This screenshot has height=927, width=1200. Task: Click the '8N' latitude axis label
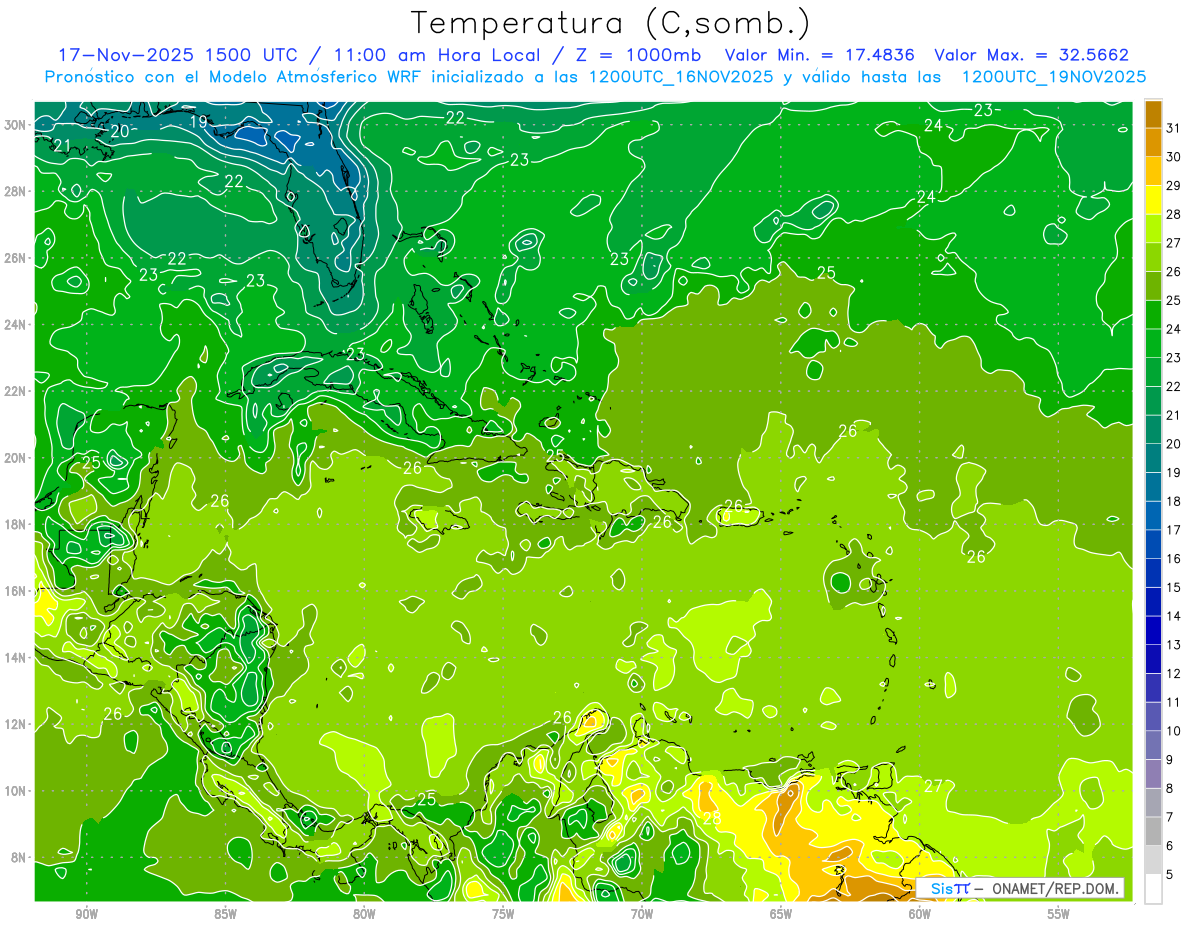(19, 857)
